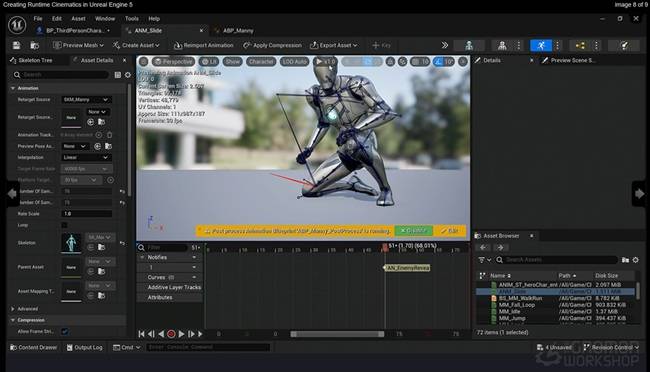Switch to Skeleton editor mode icon
Image resolution: width=650 pixels, height=372 pixels.
coord(469,45)
